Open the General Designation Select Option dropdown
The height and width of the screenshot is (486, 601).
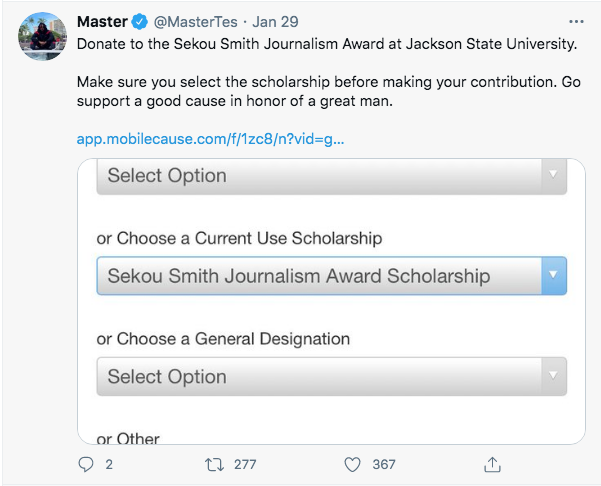tap(318, 377)
